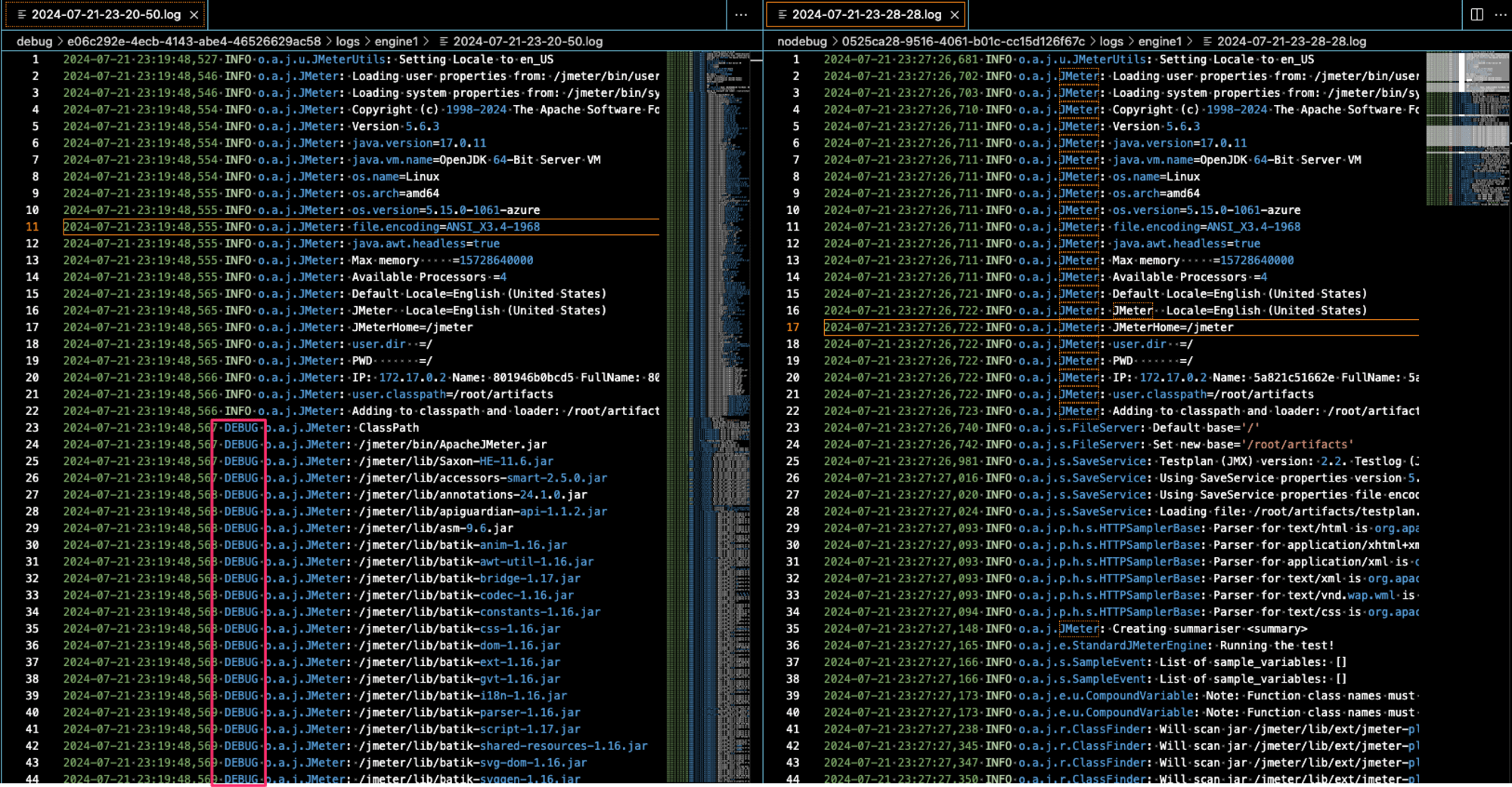The image size is (1512, 787).
Task: Select the 2024-07-21-23-20-50.log tab
Action: click(105, 14)
